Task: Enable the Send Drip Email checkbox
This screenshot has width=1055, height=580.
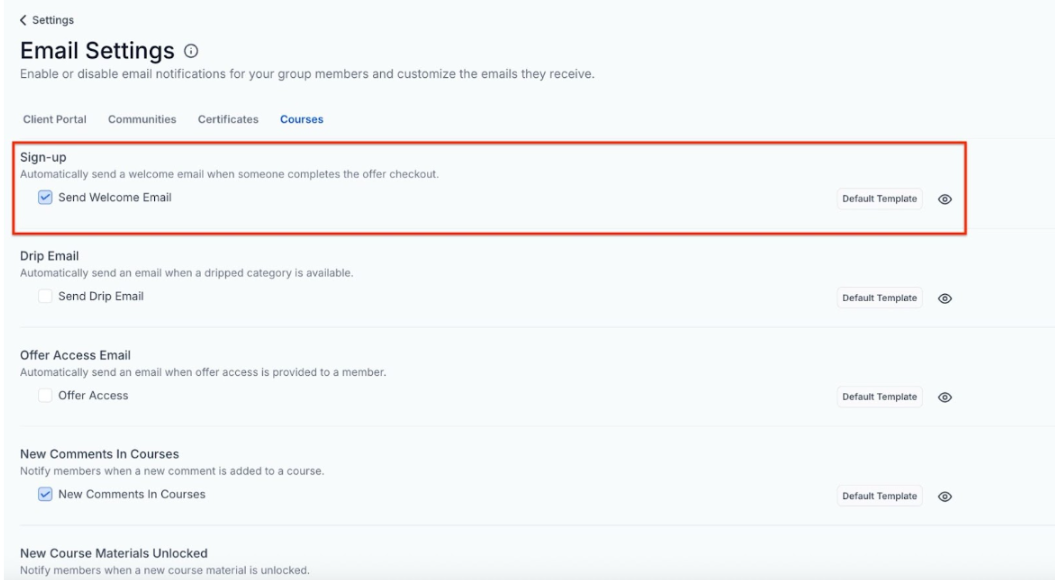Action: coord(45,296)
